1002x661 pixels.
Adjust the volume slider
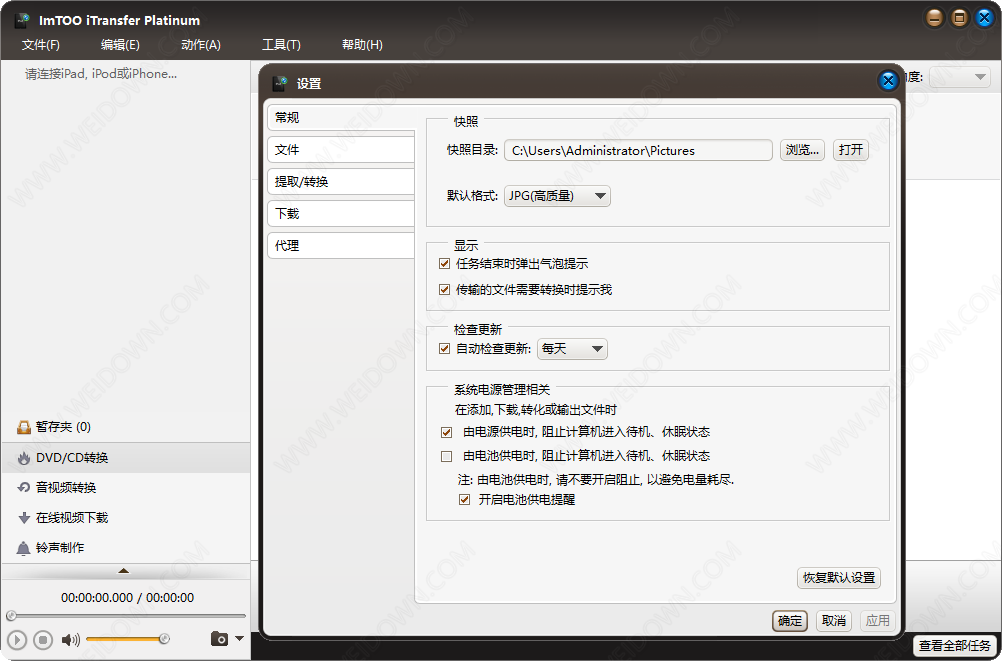click(126, 639)
